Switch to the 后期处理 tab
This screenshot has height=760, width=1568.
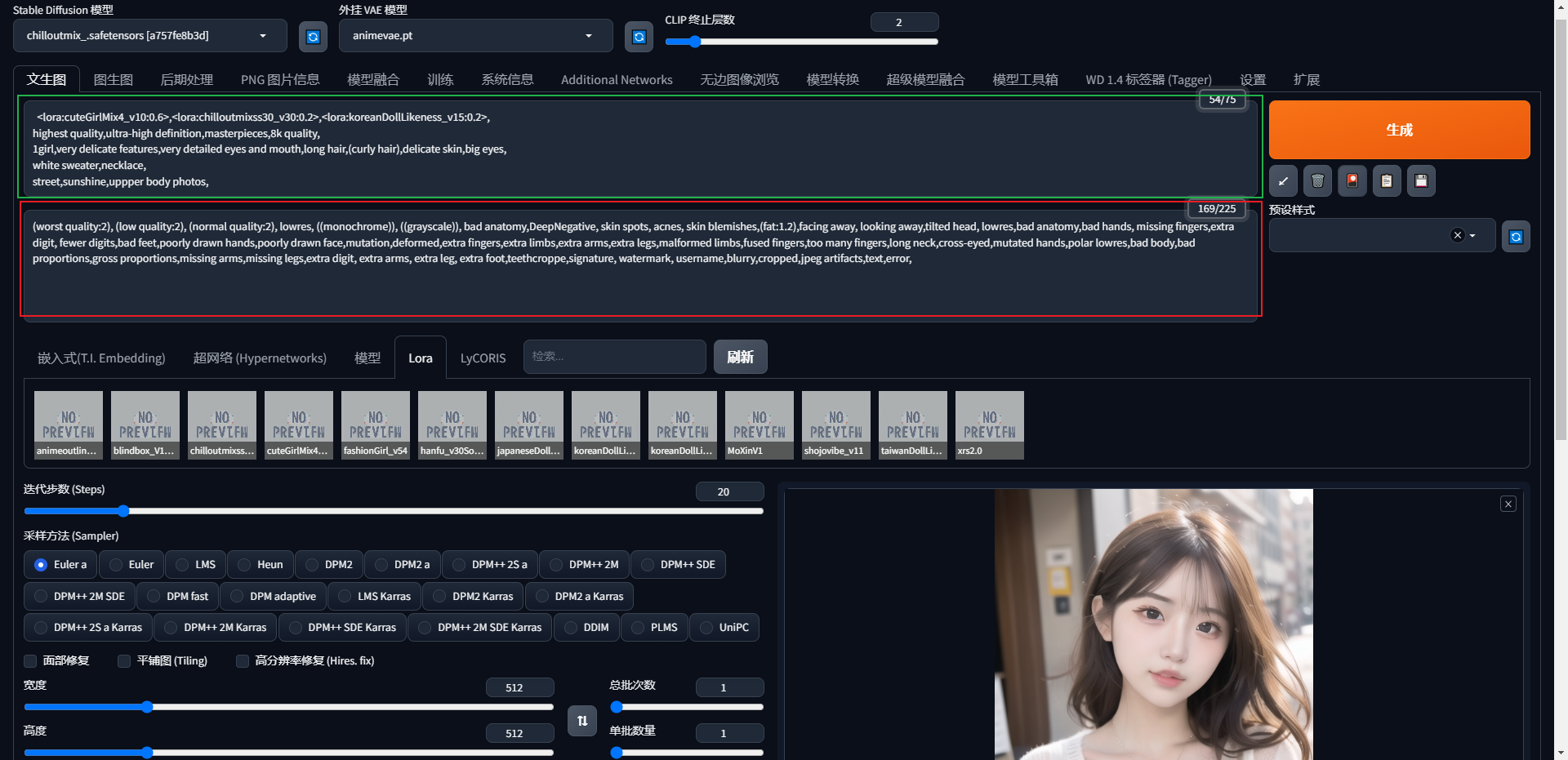coord(186,80)
